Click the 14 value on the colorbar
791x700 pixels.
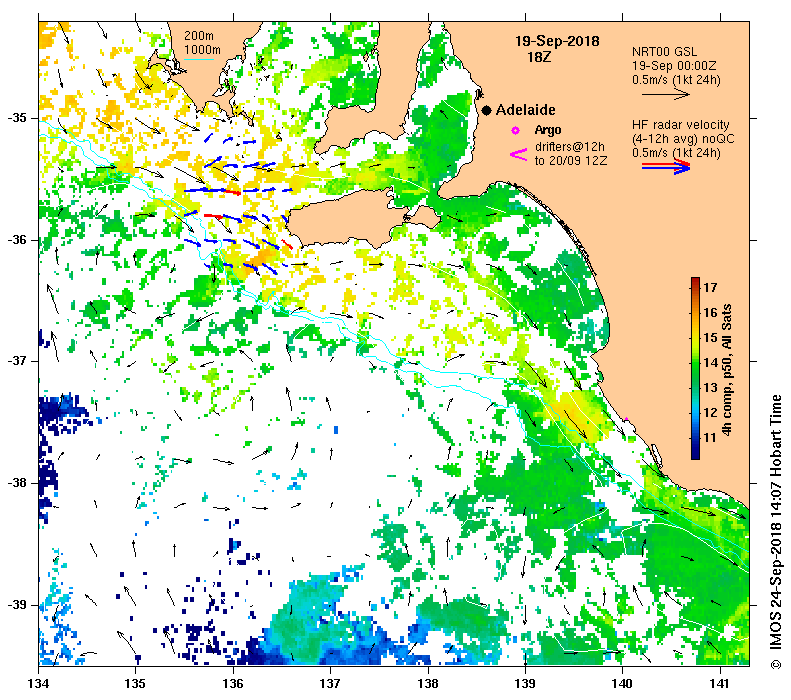[710, 362]
